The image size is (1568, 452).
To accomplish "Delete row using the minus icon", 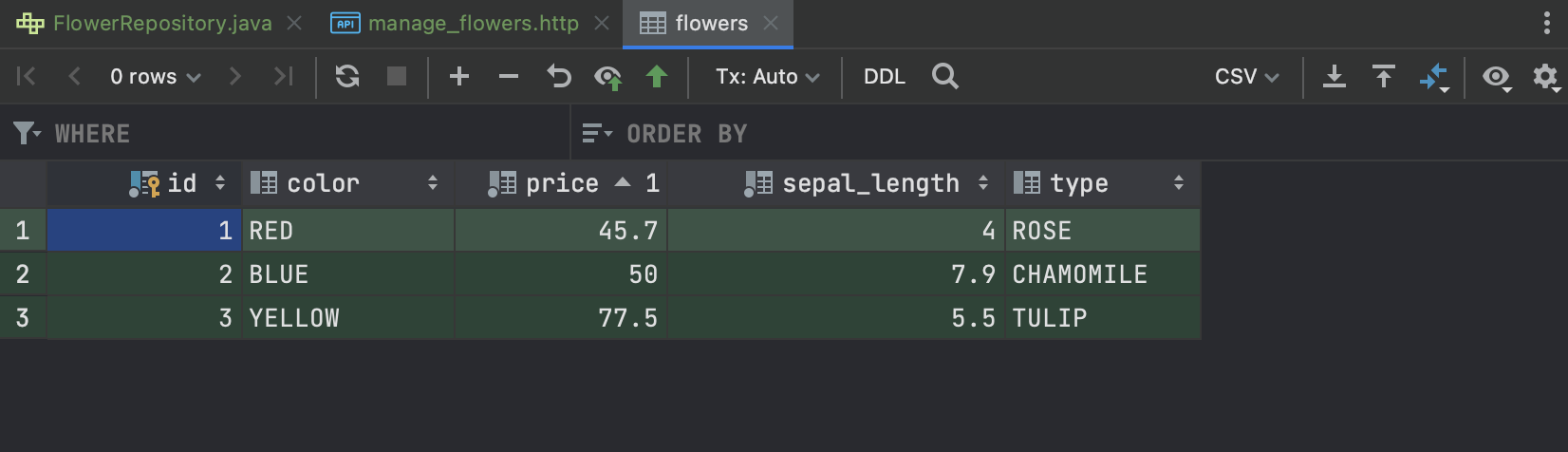I will 509,77.
